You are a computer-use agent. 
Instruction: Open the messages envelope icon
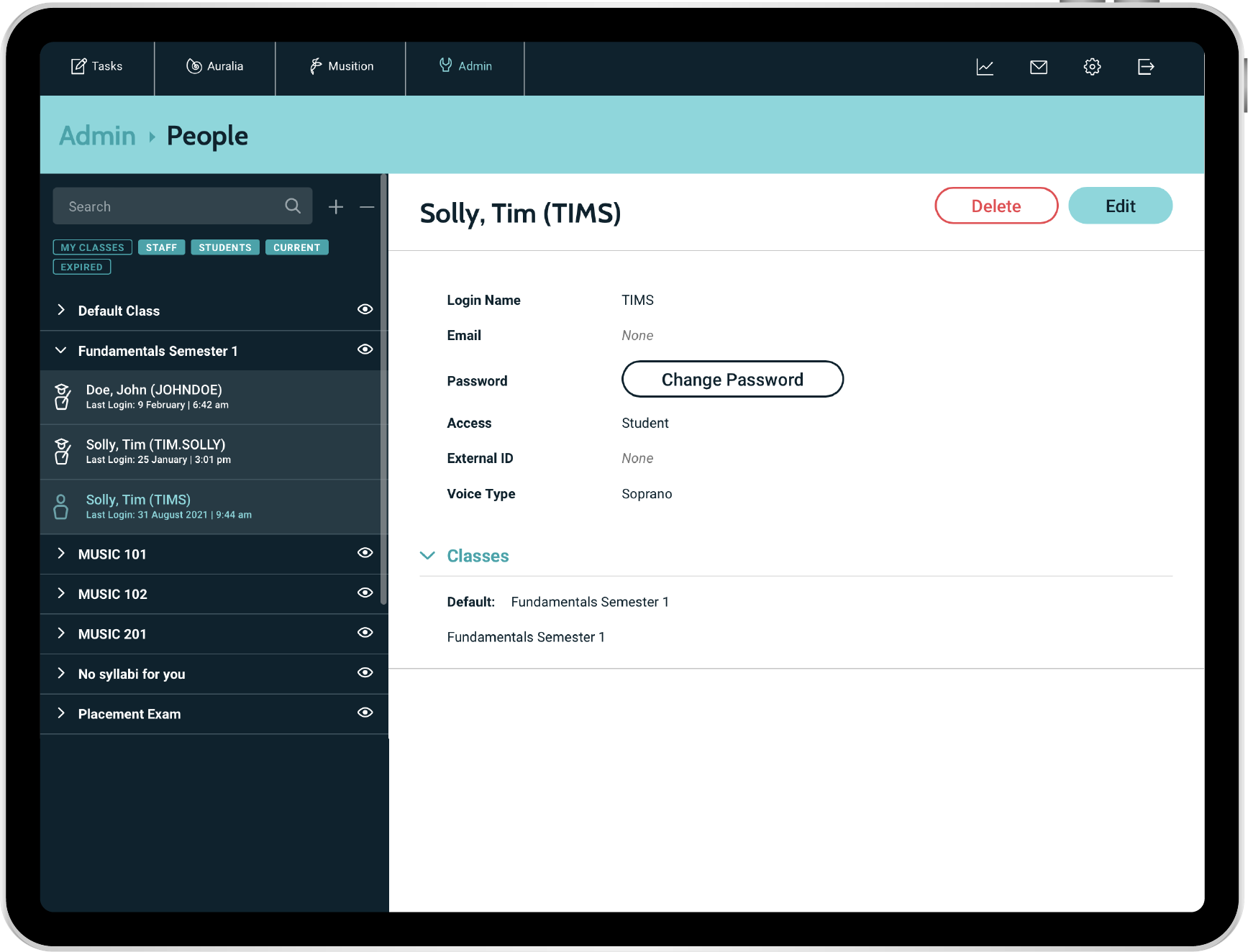point(1038,67)
